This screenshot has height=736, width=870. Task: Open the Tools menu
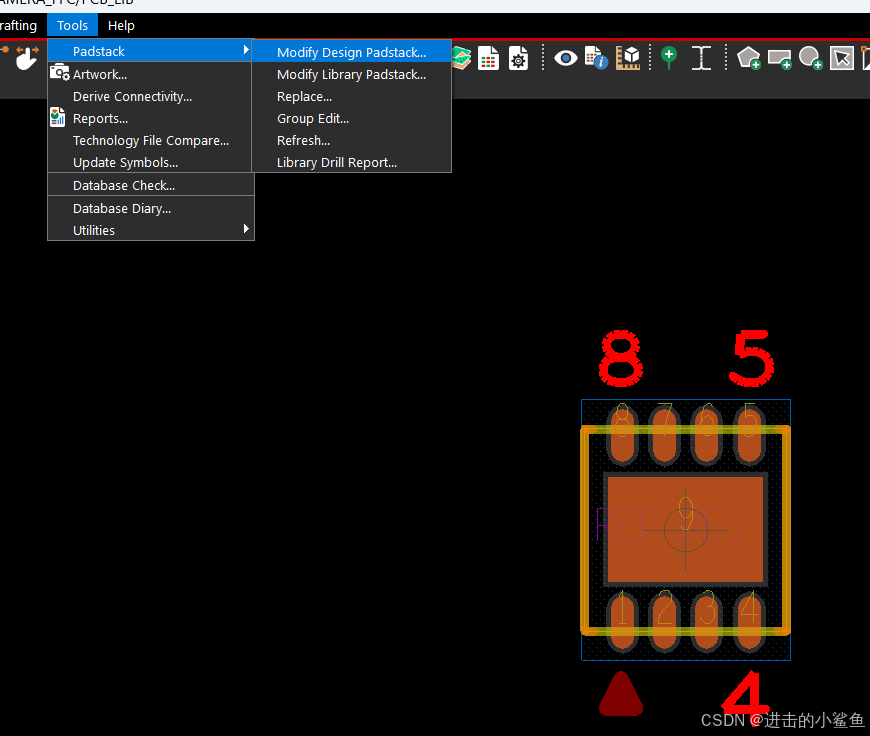[73, 26]
